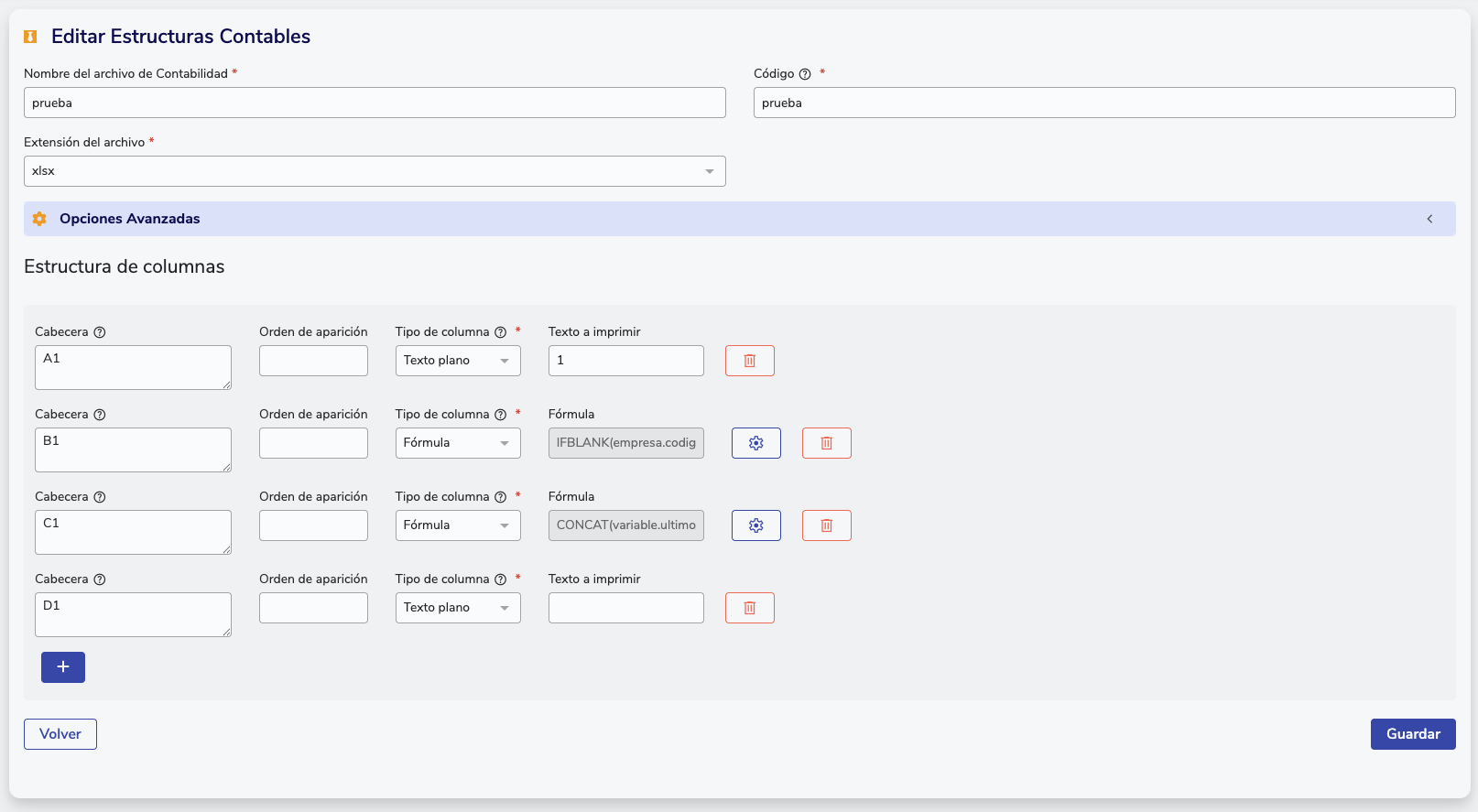Open Tipo de columna dropdown for A1
1478x812 pixels.
click(457, 361)
